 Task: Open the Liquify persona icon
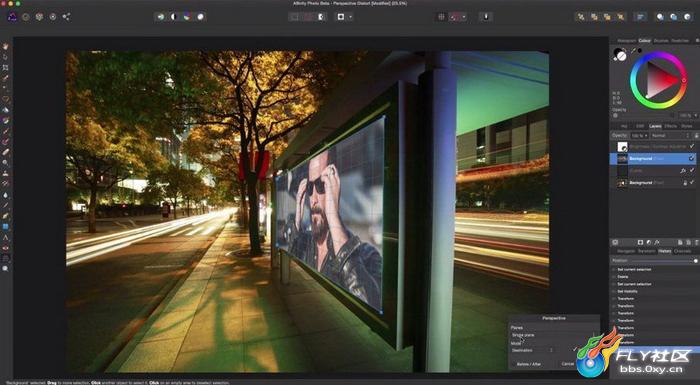pyautogui.click(x=26, y=17)
